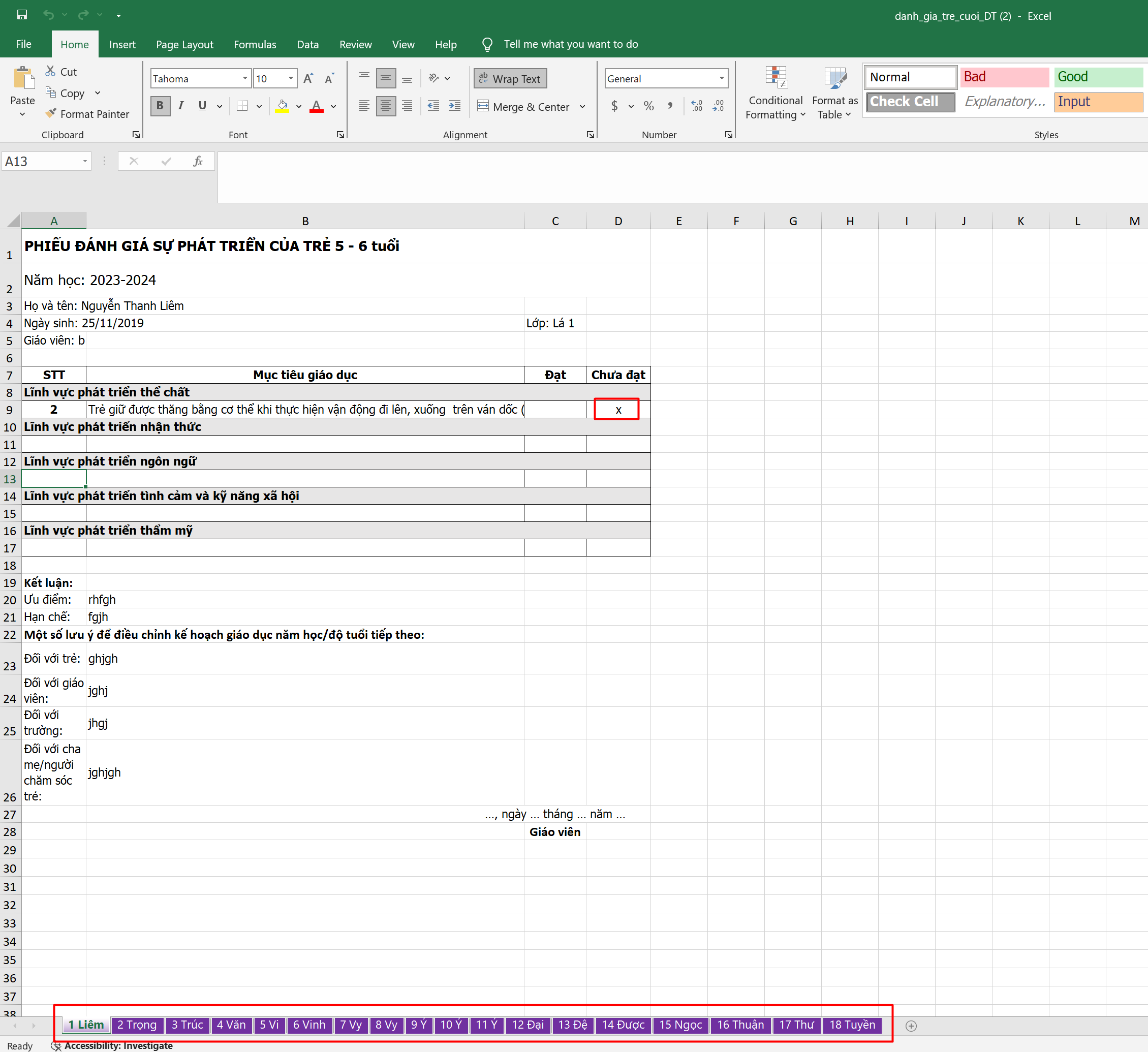Open the Merge & Center dropdown arrow

[582, 107]
